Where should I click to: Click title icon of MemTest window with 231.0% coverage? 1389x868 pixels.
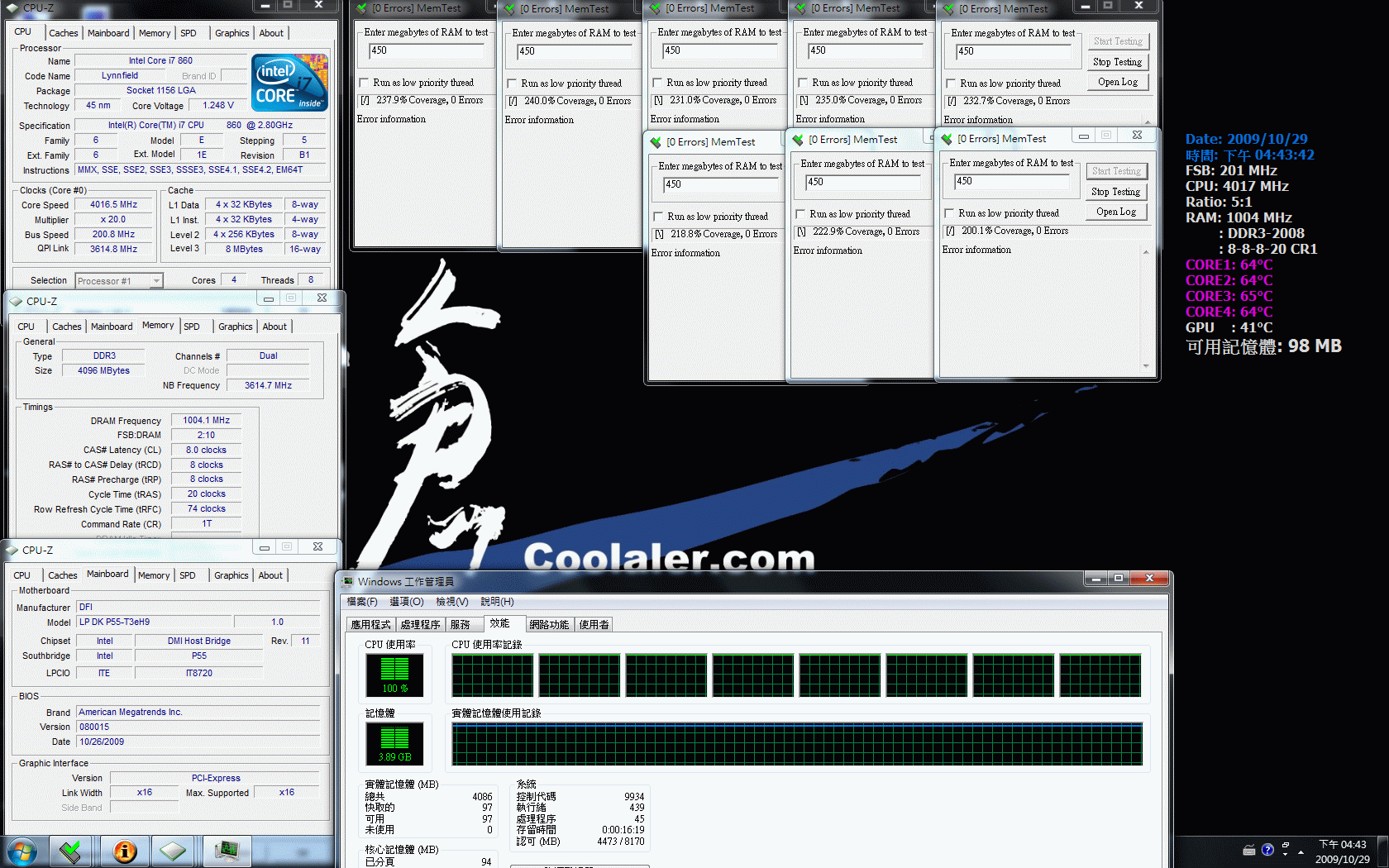click(x=656, y=8)
